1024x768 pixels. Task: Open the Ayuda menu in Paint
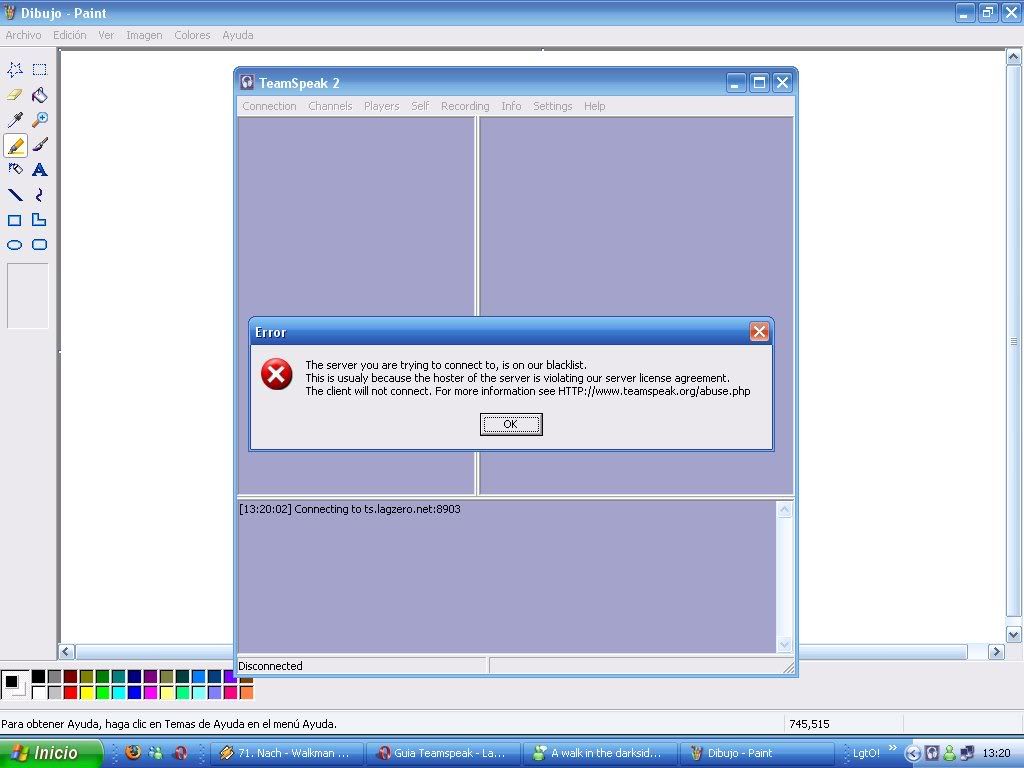tap(238, 35)
